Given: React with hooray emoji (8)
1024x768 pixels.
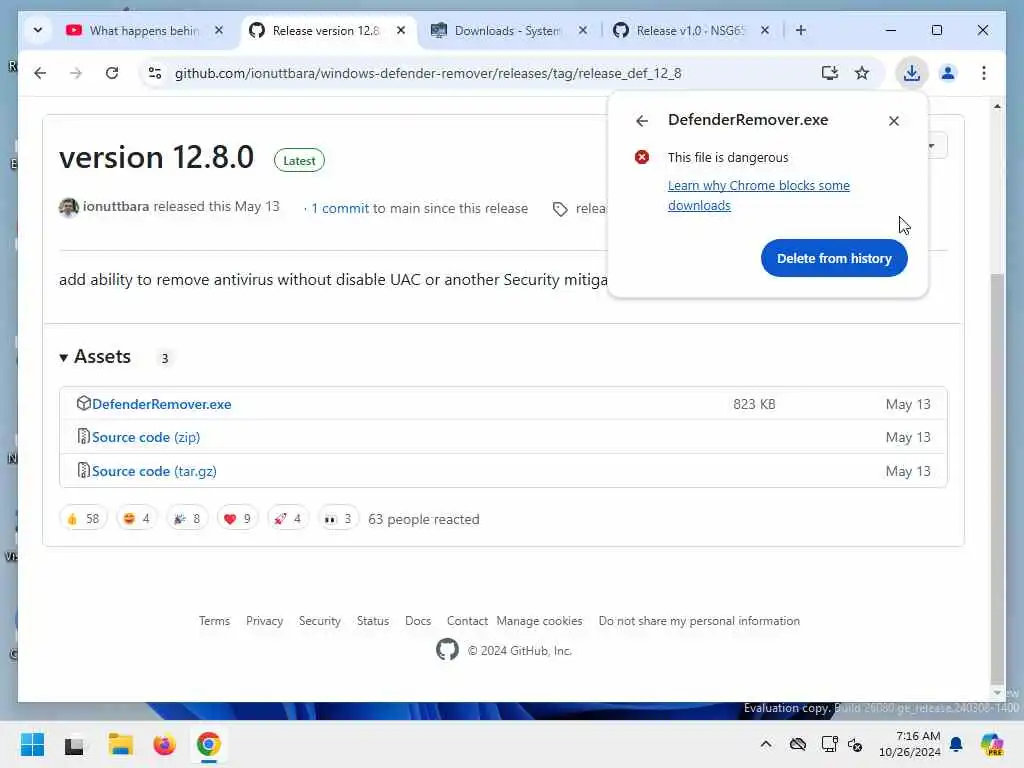Looking at the screenshot, I should coord(187,519).
